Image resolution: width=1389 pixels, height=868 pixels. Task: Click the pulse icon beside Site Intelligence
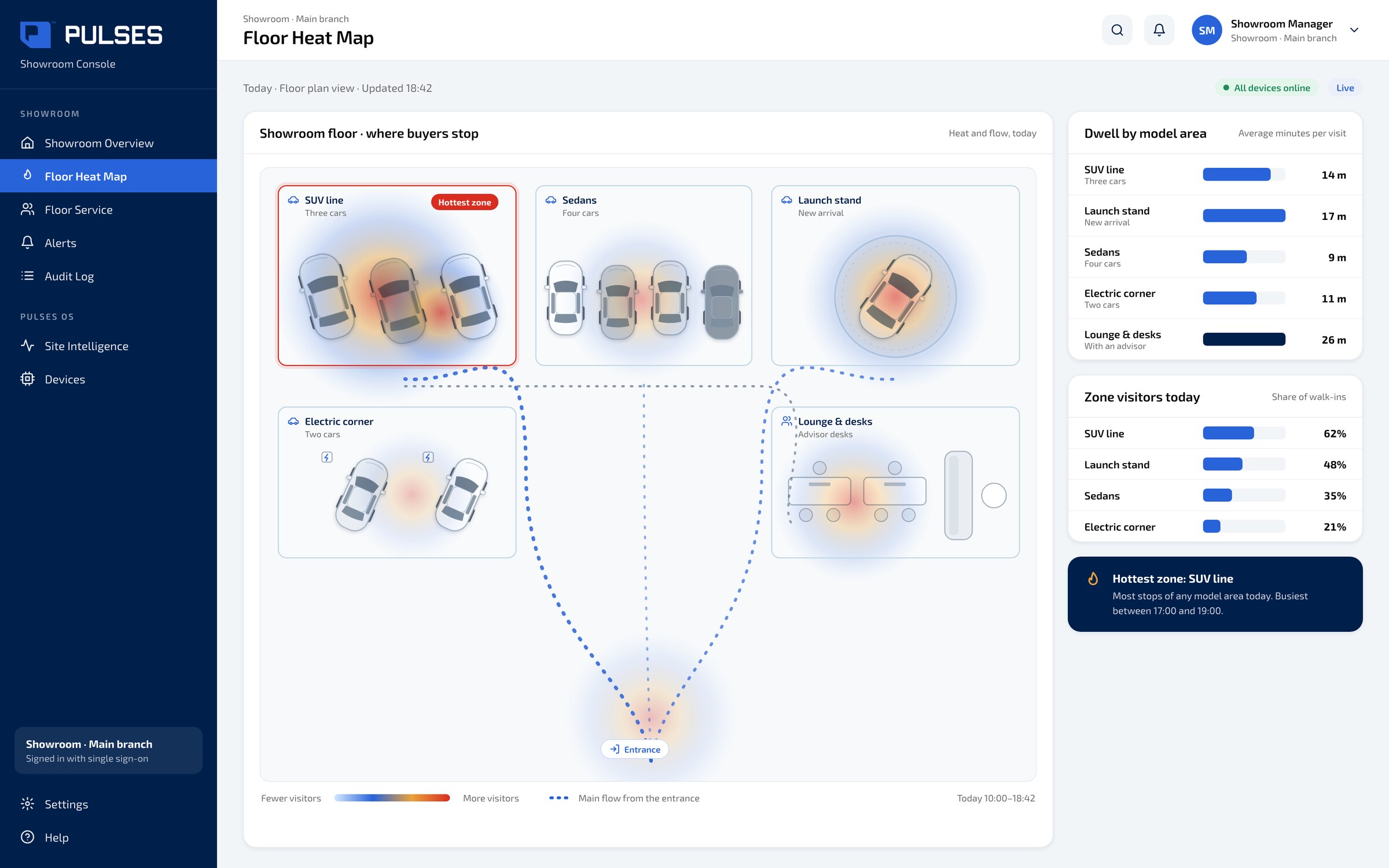pyautogui.click(x=27, y=345)
